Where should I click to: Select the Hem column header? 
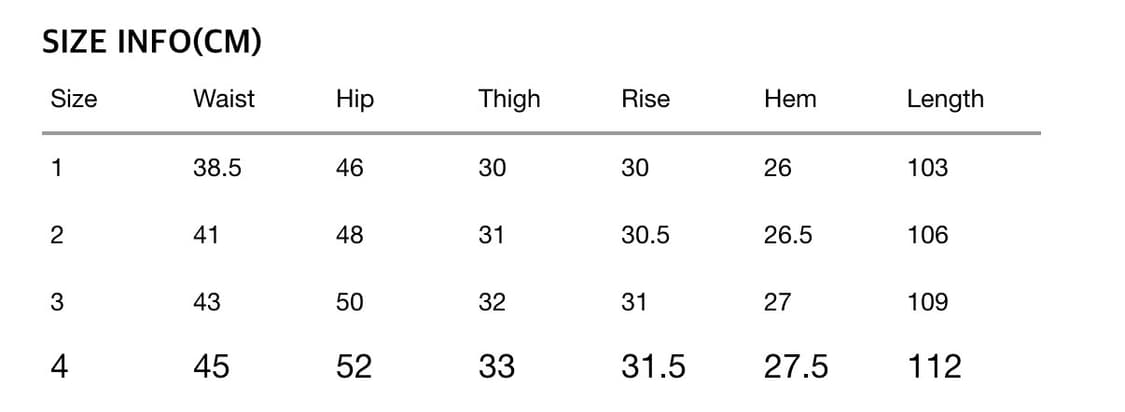tap(790, 99)
